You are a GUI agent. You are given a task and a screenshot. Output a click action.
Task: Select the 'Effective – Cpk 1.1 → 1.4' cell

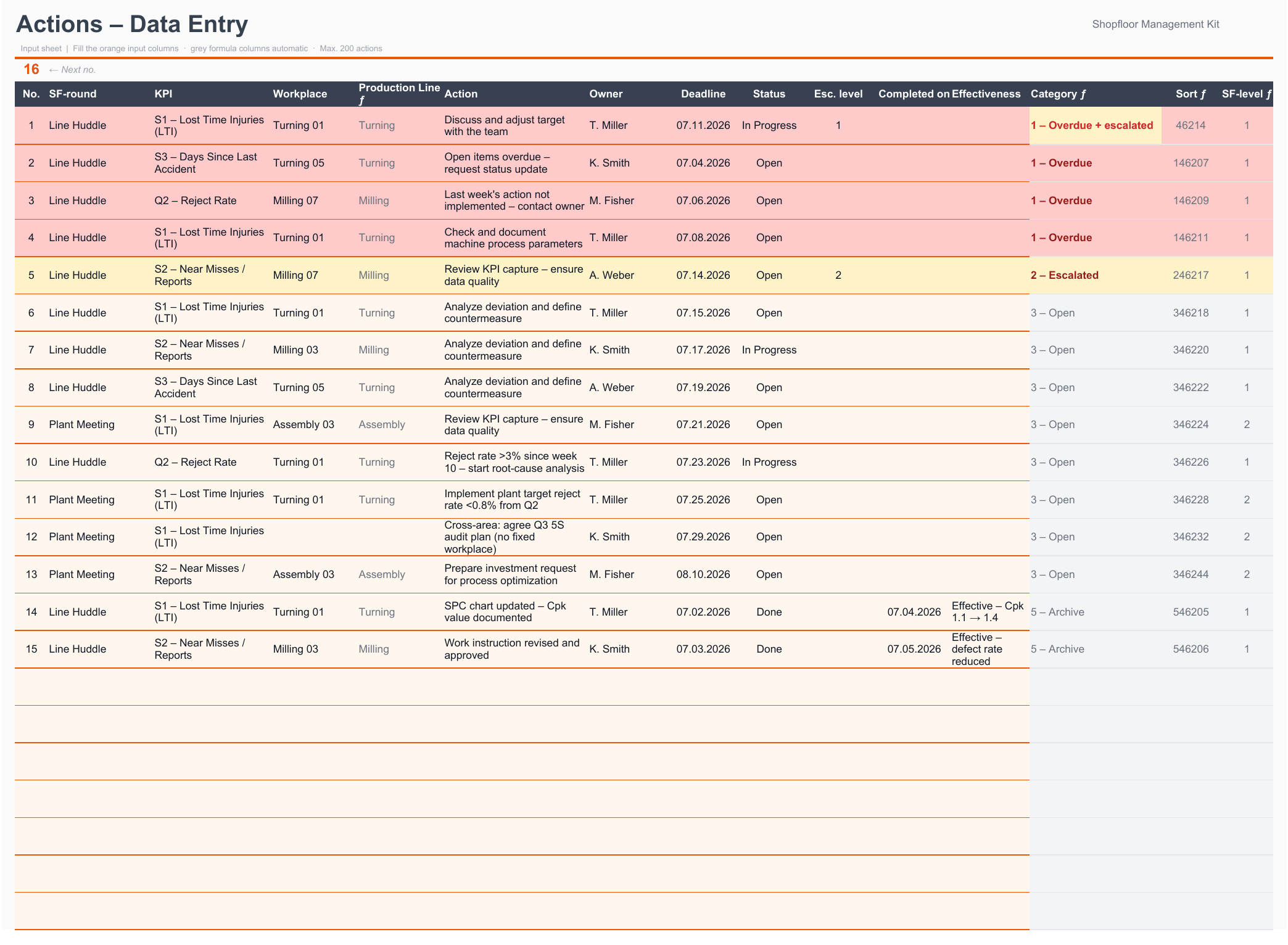coord(989,612)
